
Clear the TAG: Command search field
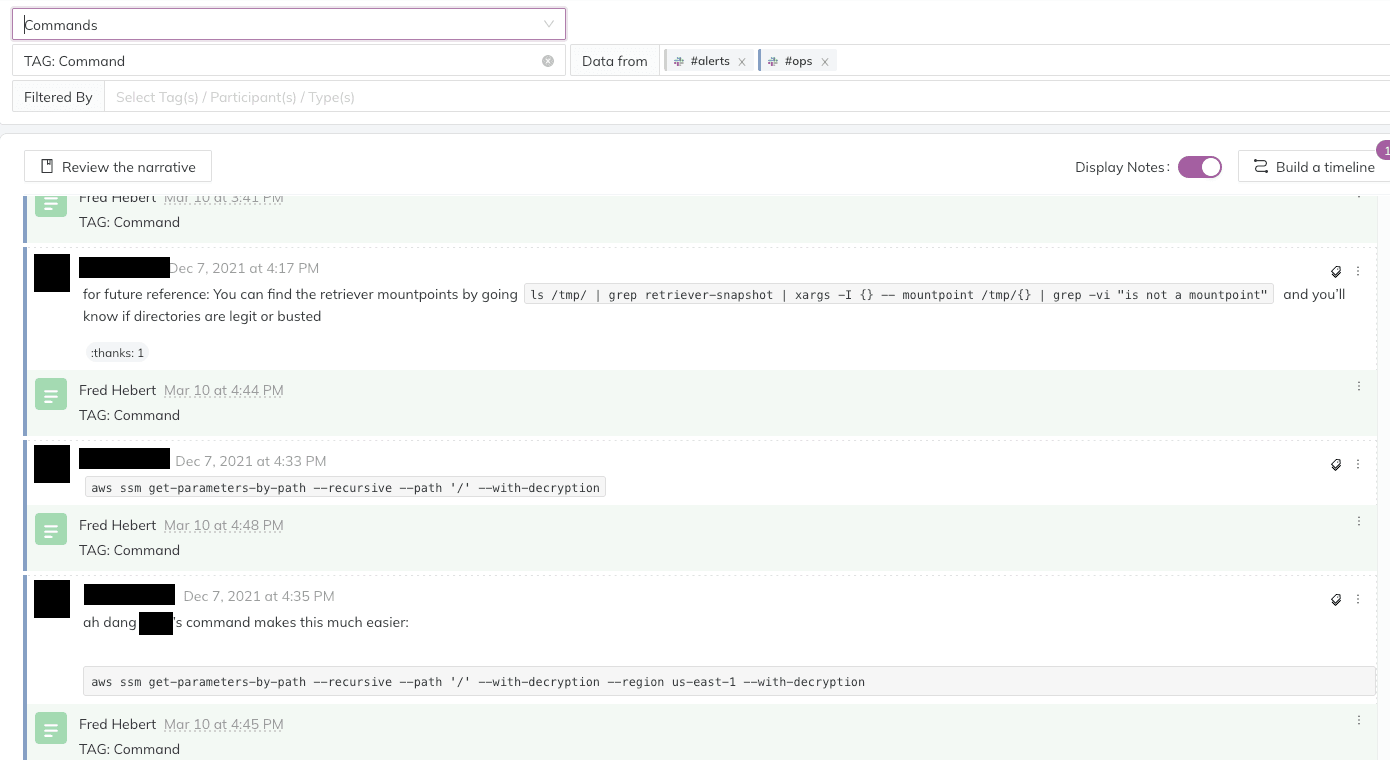(548, 61)
